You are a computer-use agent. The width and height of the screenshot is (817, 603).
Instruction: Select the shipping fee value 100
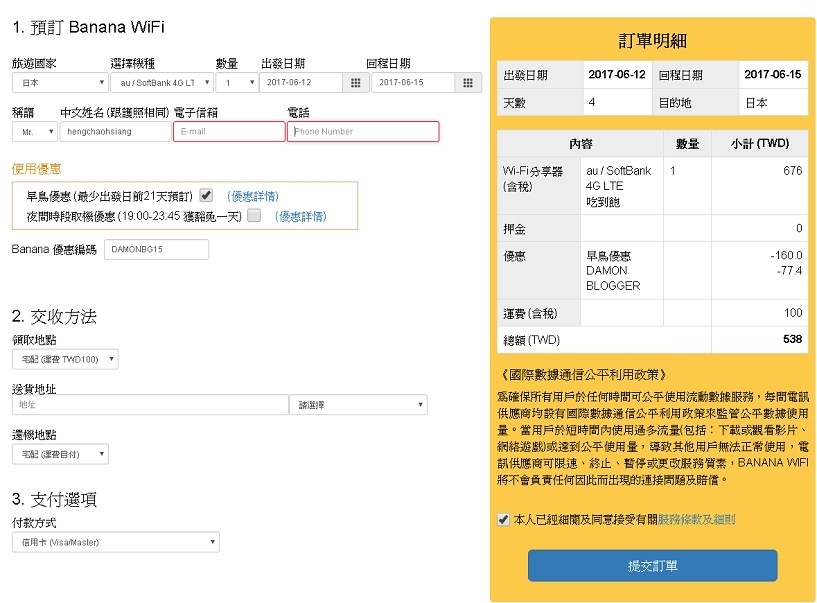pos(793,313)
